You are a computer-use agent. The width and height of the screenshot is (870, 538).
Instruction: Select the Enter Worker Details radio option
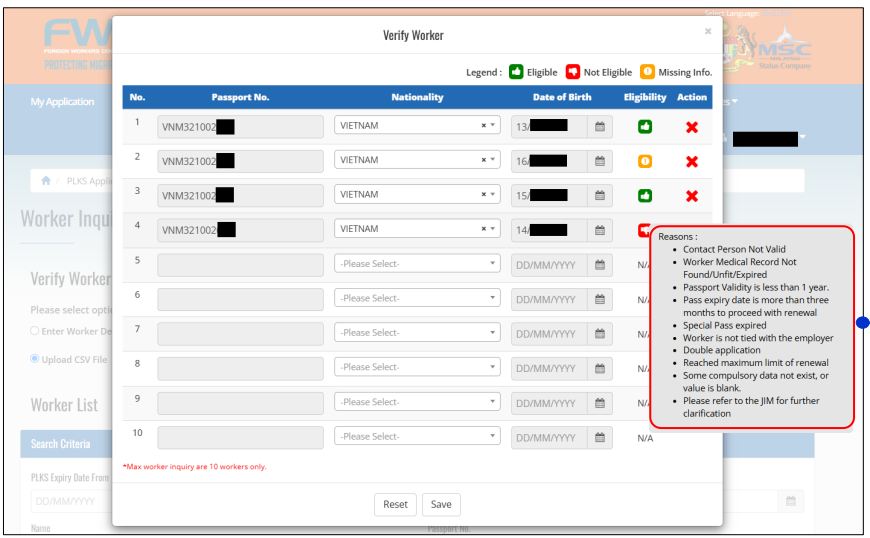point(34,331)
